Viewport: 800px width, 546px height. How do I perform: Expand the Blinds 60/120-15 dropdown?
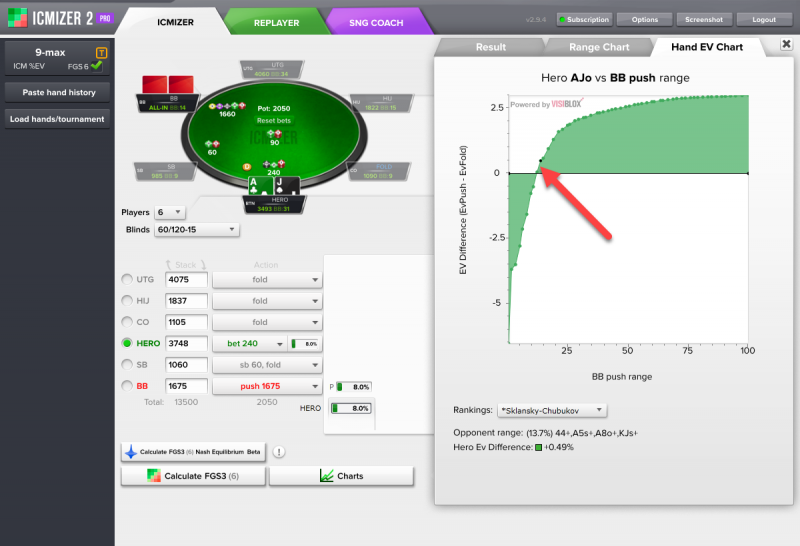pyautogui.click(x=196, y=229)
